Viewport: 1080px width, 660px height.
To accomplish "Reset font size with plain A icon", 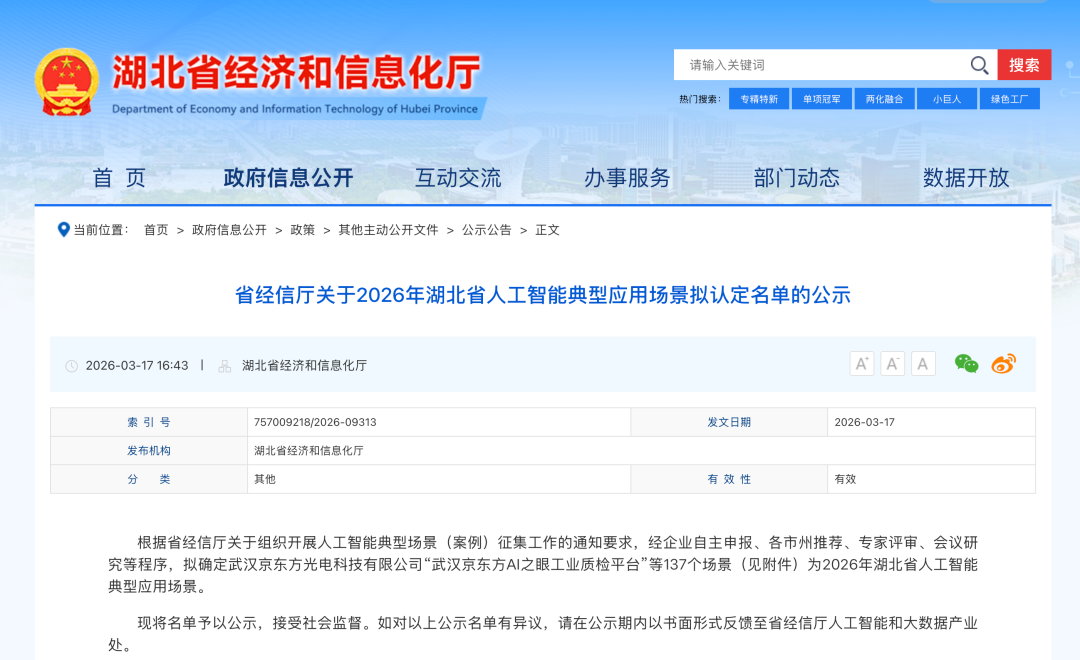I will tap(923, 364).
